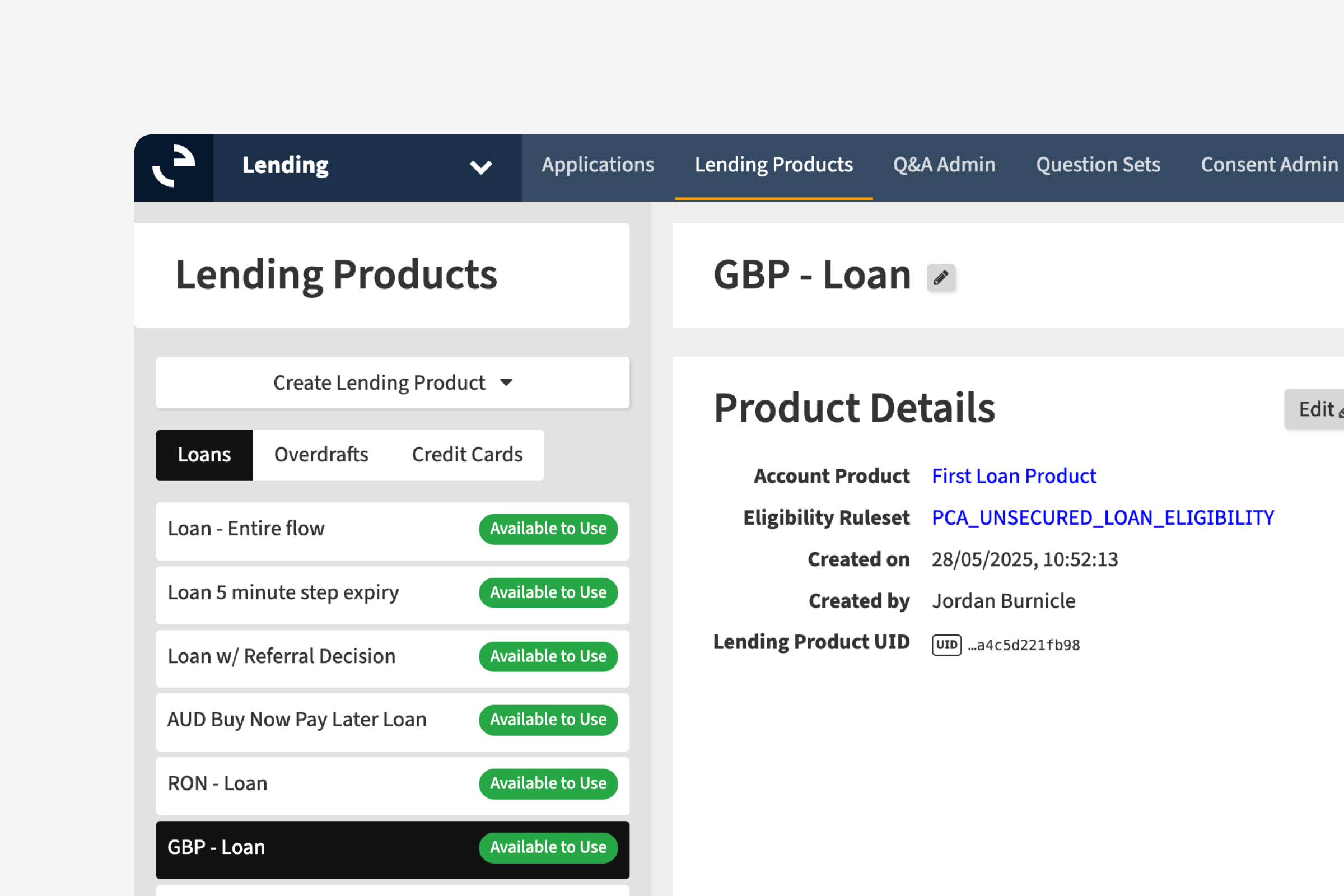Viewport: 1344px width, 896px height.
Task: Open Consent Admin tab
Action: point(1268,165)
